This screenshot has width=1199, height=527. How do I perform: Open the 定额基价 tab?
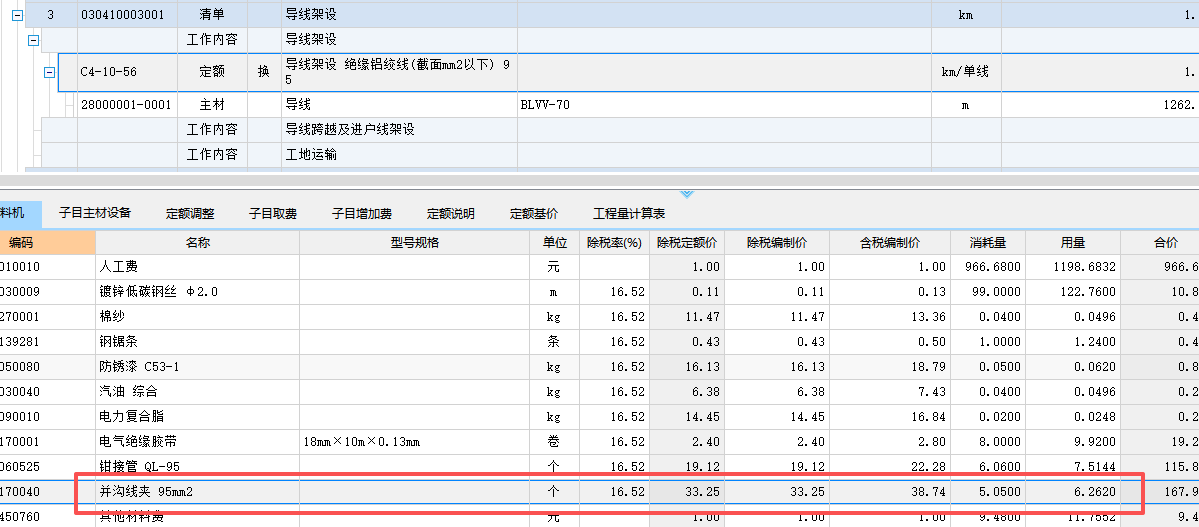[x=534, y=214]
